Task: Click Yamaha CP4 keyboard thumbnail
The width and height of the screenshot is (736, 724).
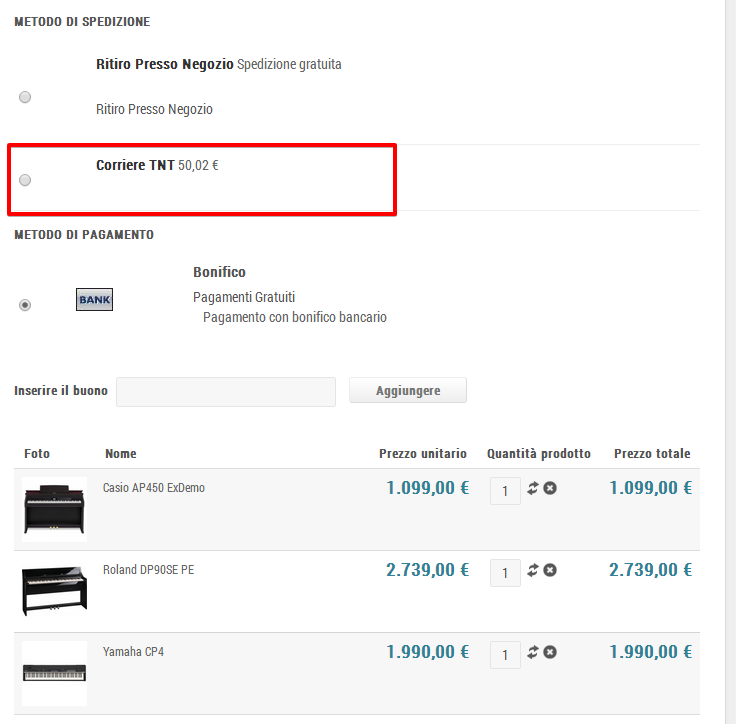Action: click(x=54, y=672)
